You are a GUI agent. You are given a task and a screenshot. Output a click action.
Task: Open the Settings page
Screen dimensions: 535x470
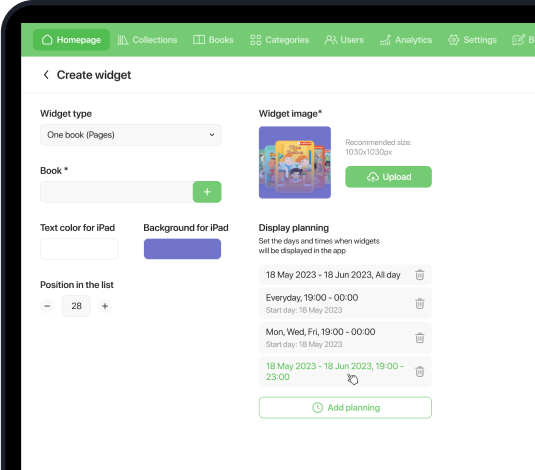472,40
